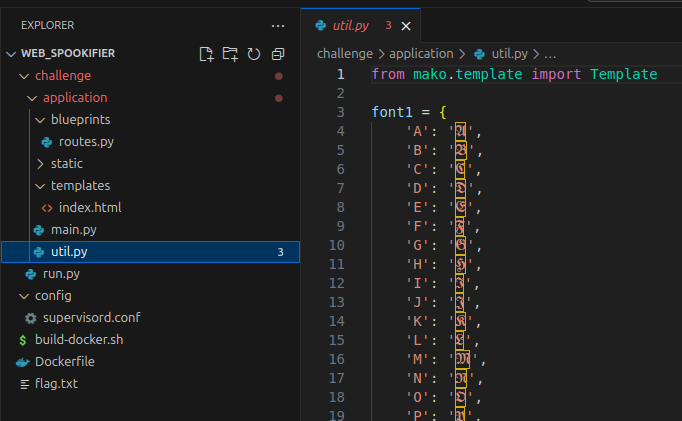Click the 'A' key on line 4
682x421 pixels.
(x=417, y=131)
